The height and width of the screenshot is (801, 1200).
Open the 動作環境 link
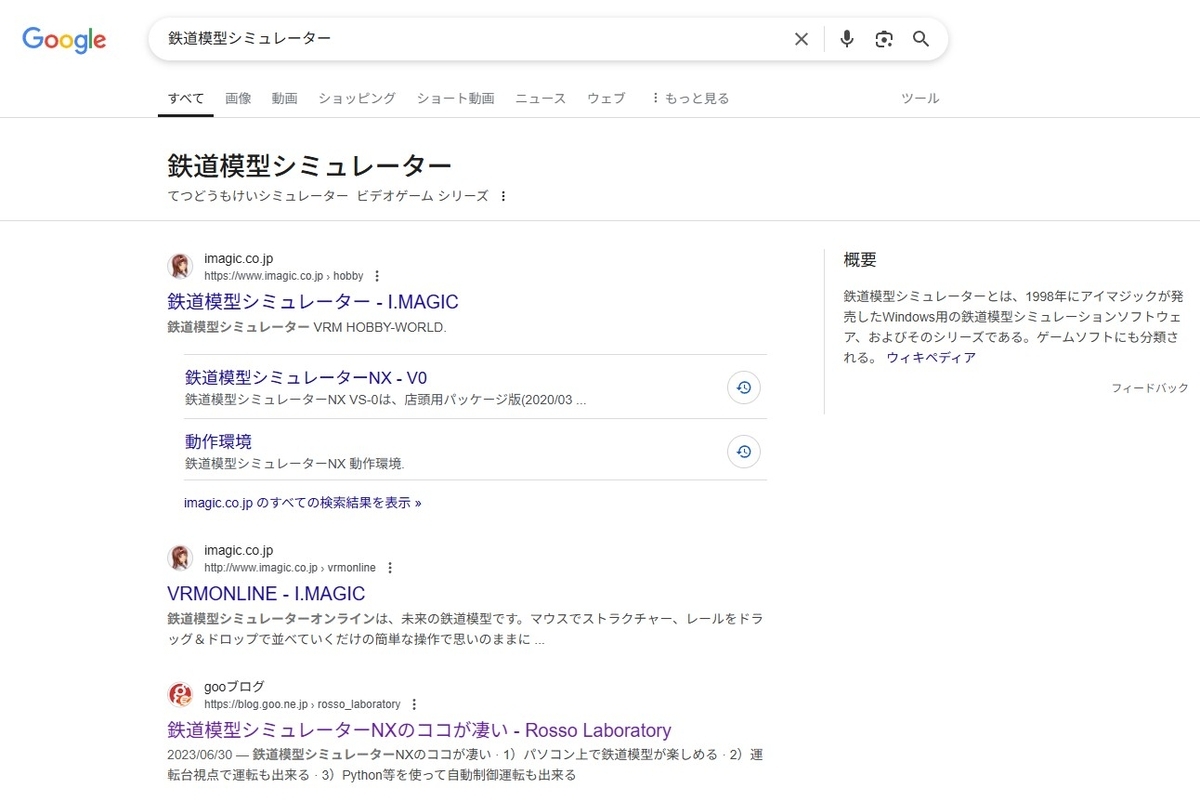[x=218, y=441]
